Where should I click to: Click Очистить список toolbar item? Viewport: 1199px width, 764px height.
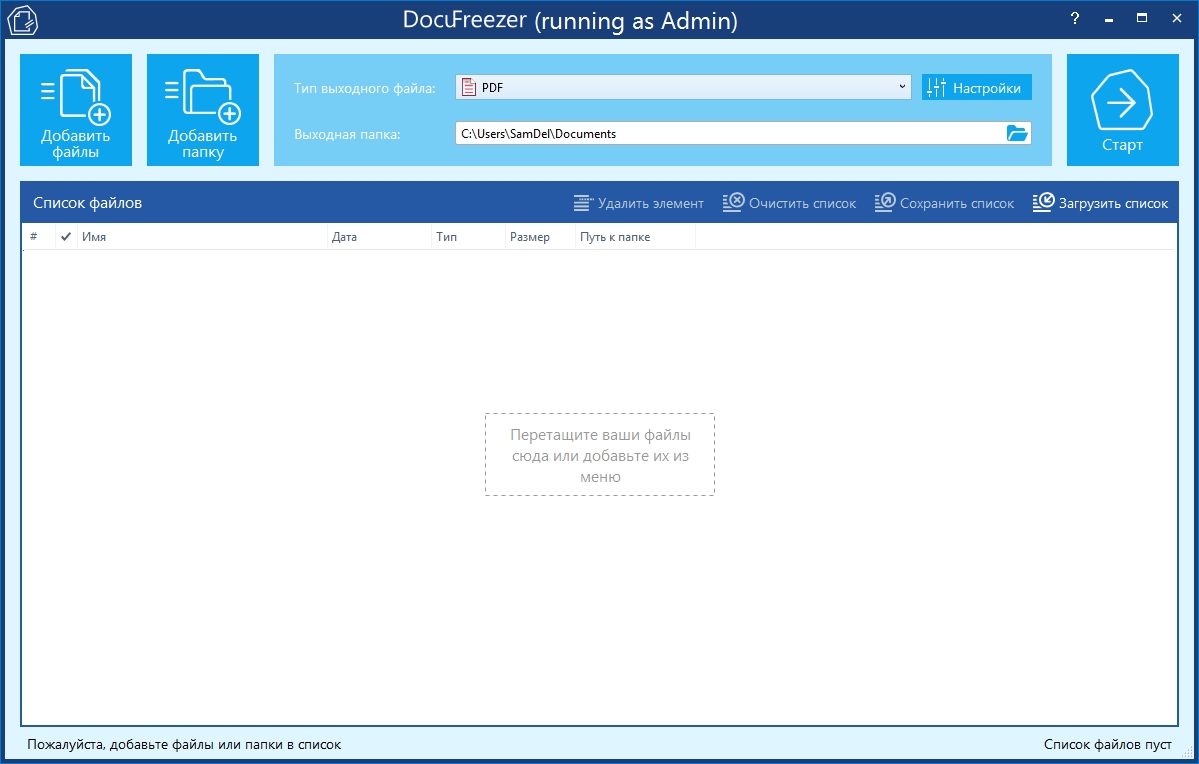click(789, 203)
